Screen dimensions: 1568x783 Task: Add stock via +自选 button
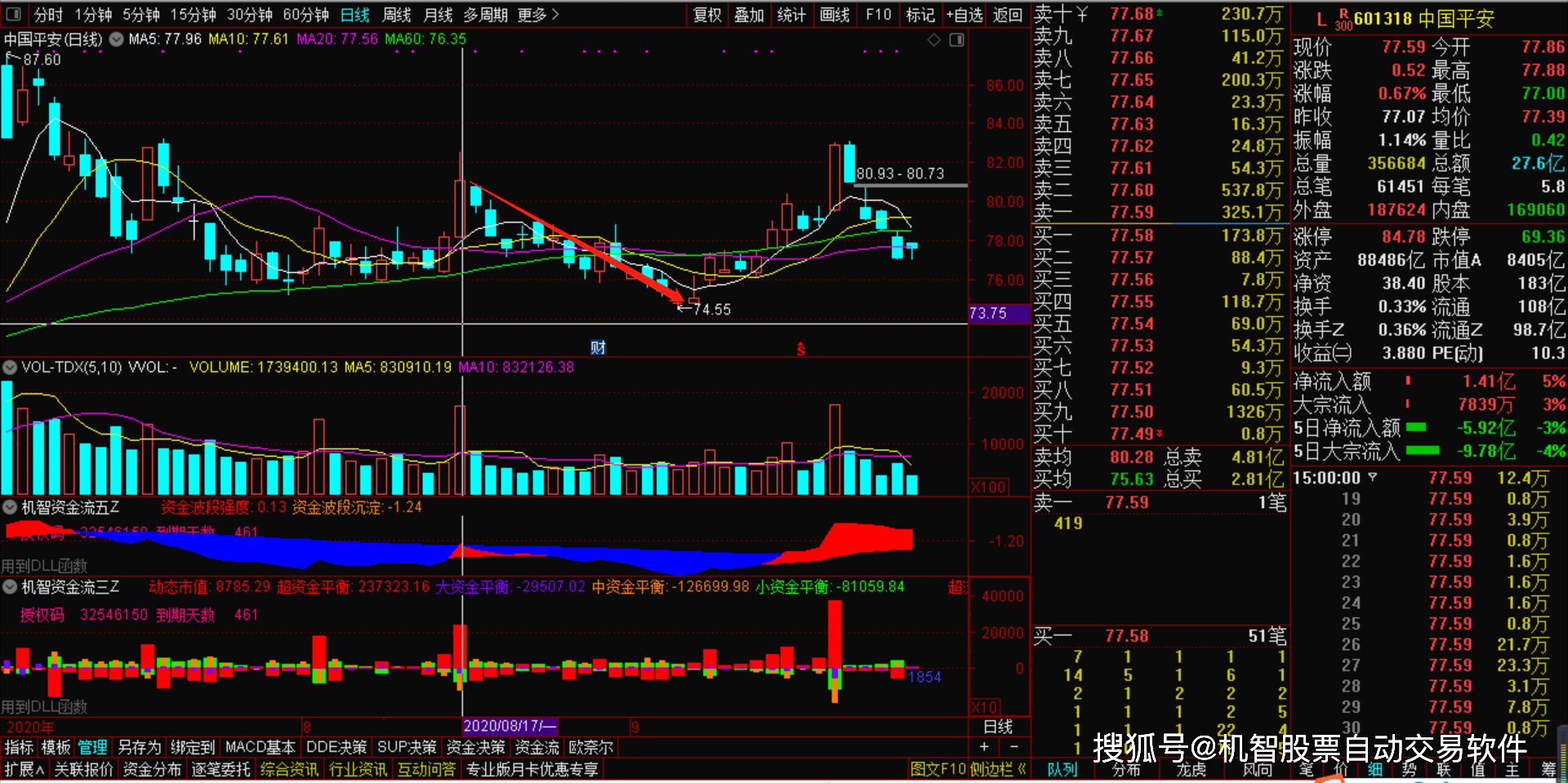(x=964, y=15)
